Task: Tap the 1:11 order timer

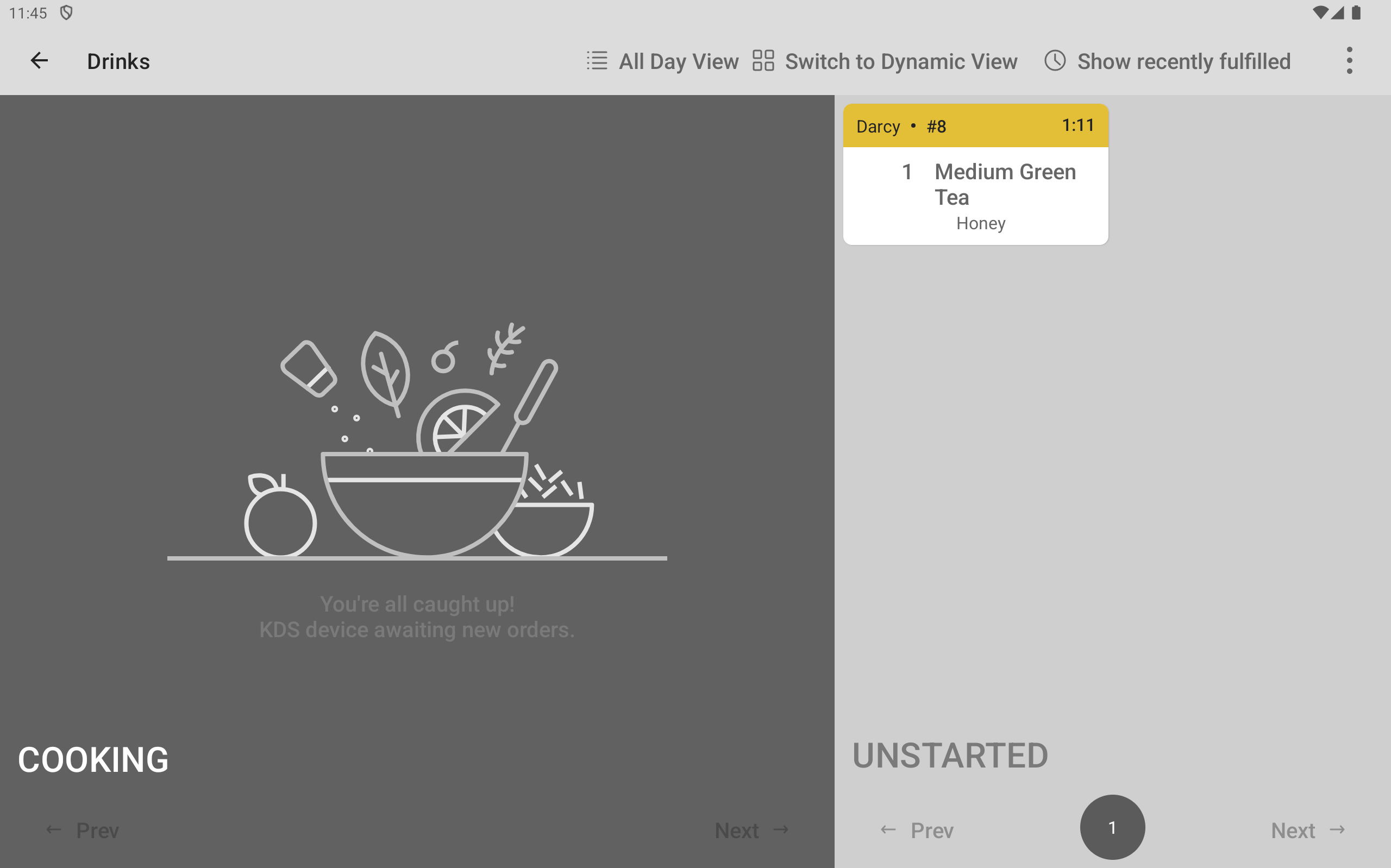Action: point(1077,125)
